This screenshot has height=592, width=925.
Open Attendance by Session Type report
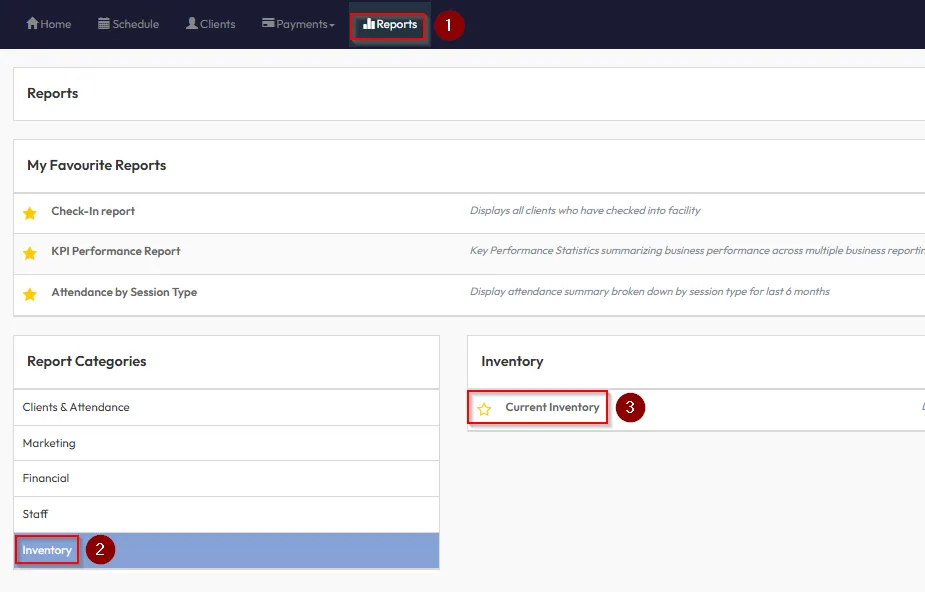tap(124, 293)
